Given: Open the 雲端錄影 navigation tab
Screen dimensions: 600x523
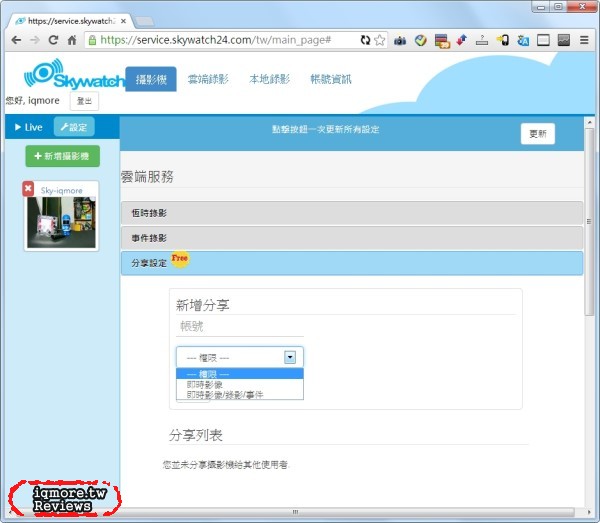Looking at the screenshot, I should pyautogui.click(x=208, y=79).
